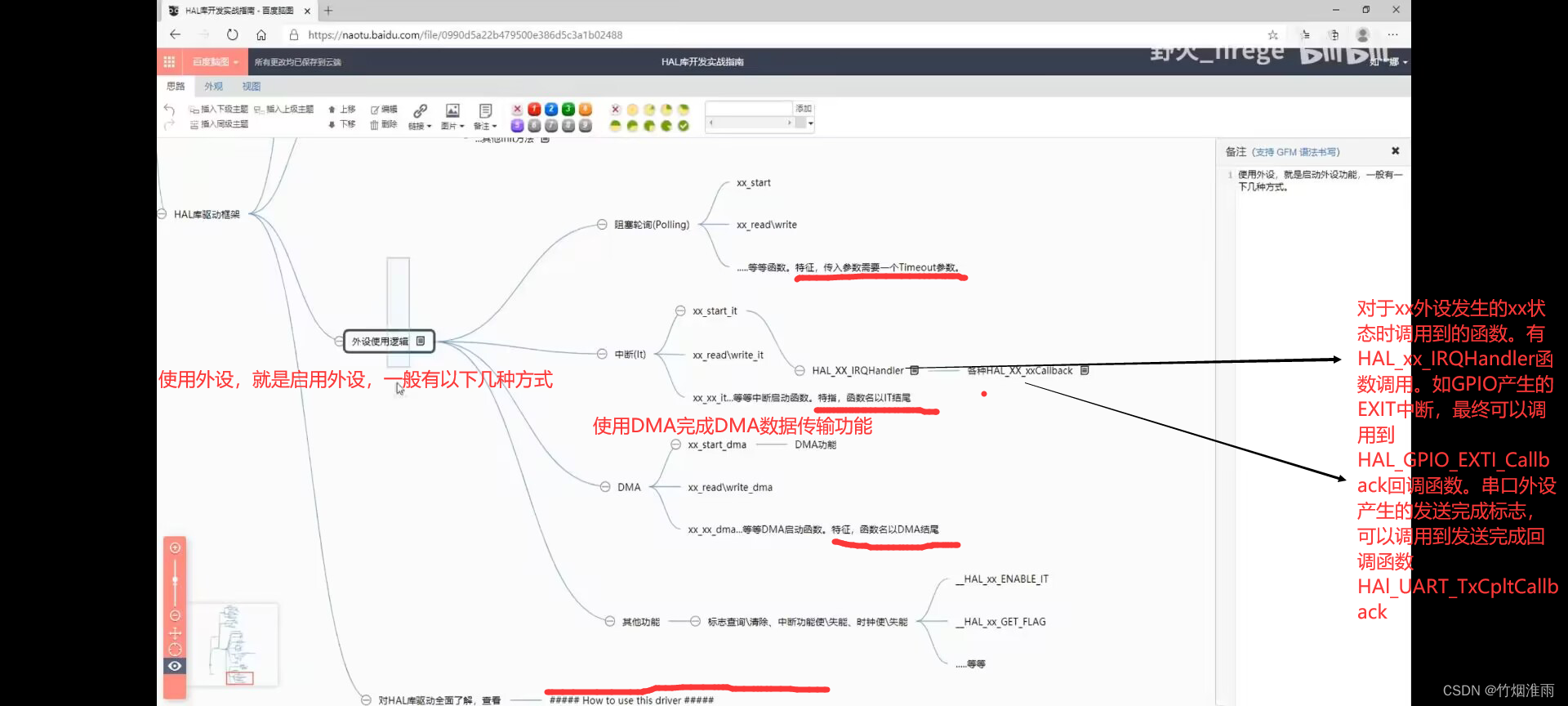Select the __HAL_xx_GET_FLAG node

coord(1001,622)
